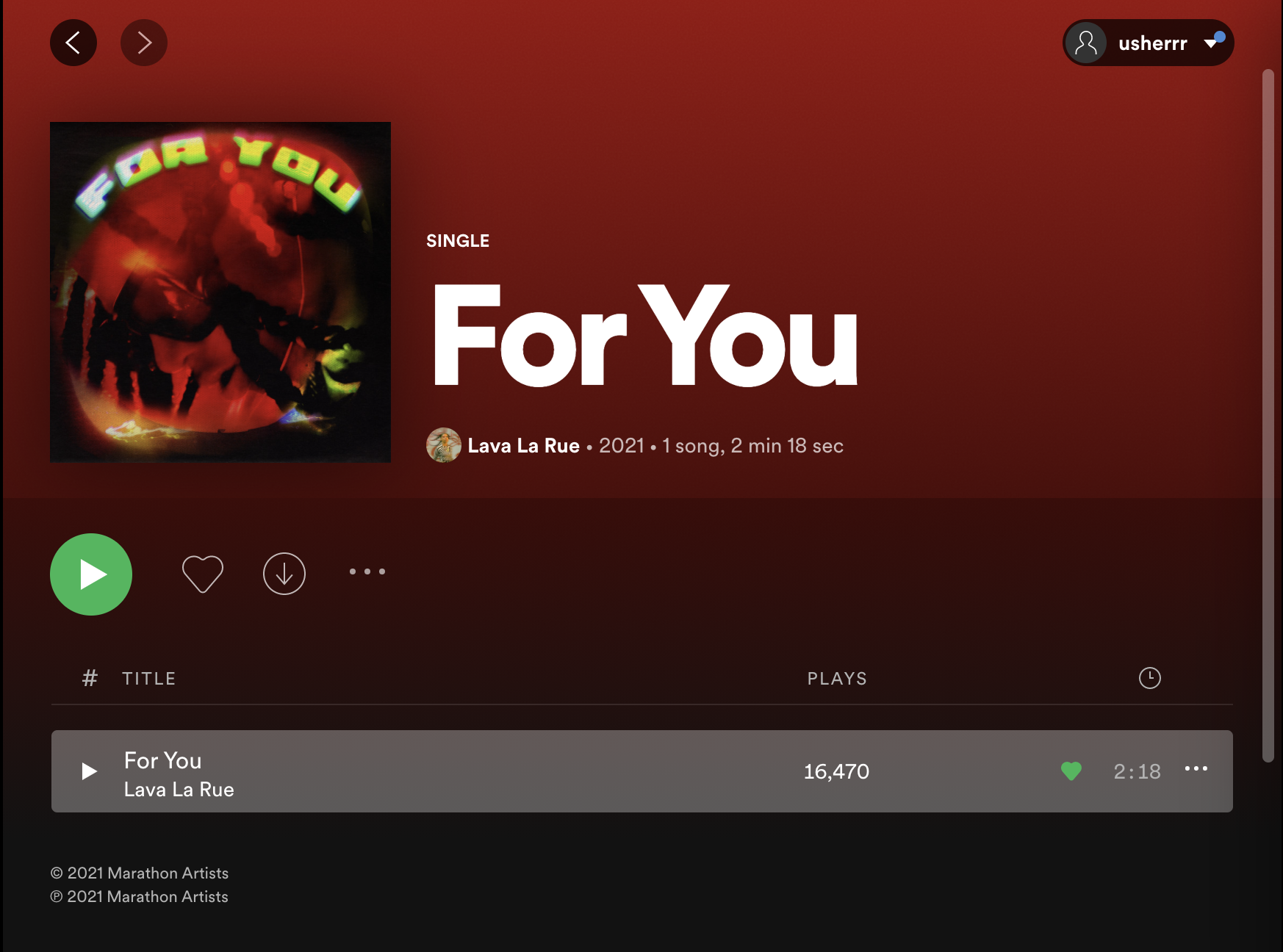Click the vertical scrollbar on the right

tap(1268, 416)
